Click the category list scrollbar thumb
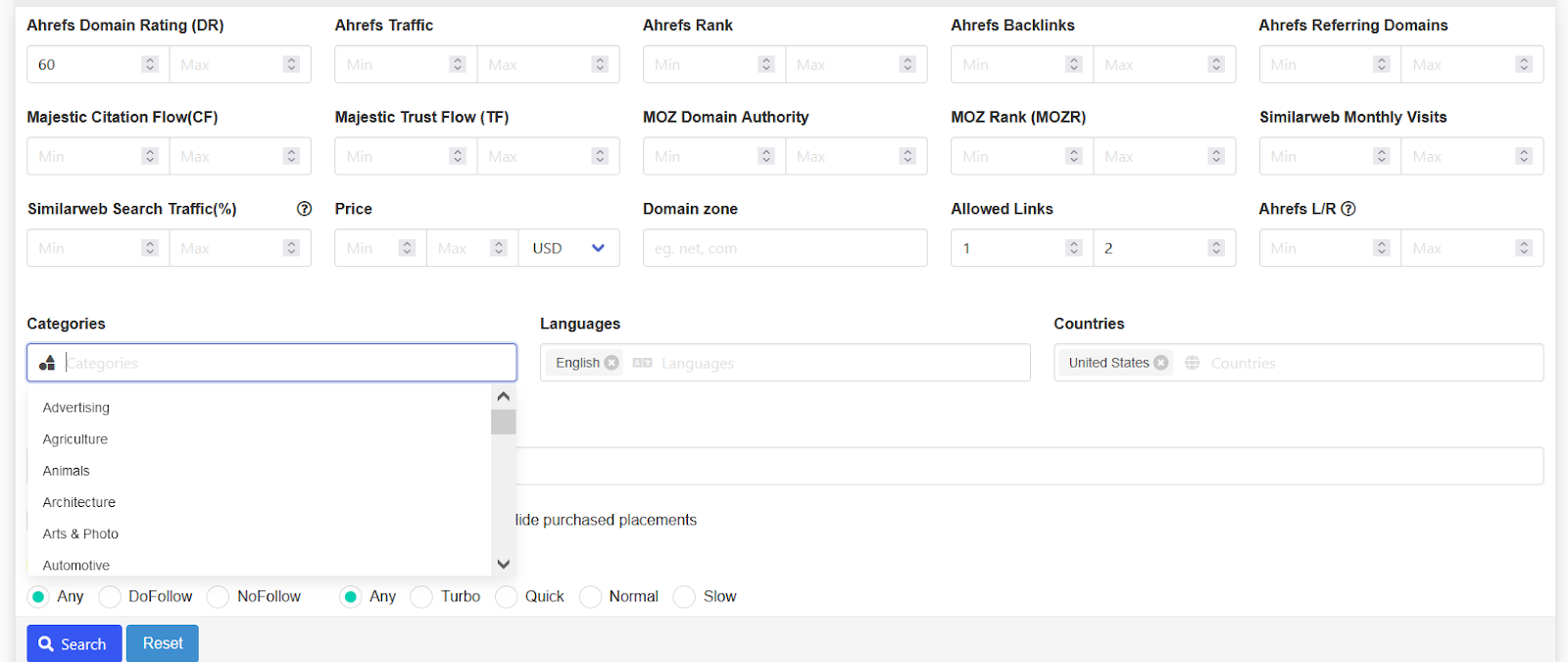This screenshot has height=662, width=1568. point(504,422)
